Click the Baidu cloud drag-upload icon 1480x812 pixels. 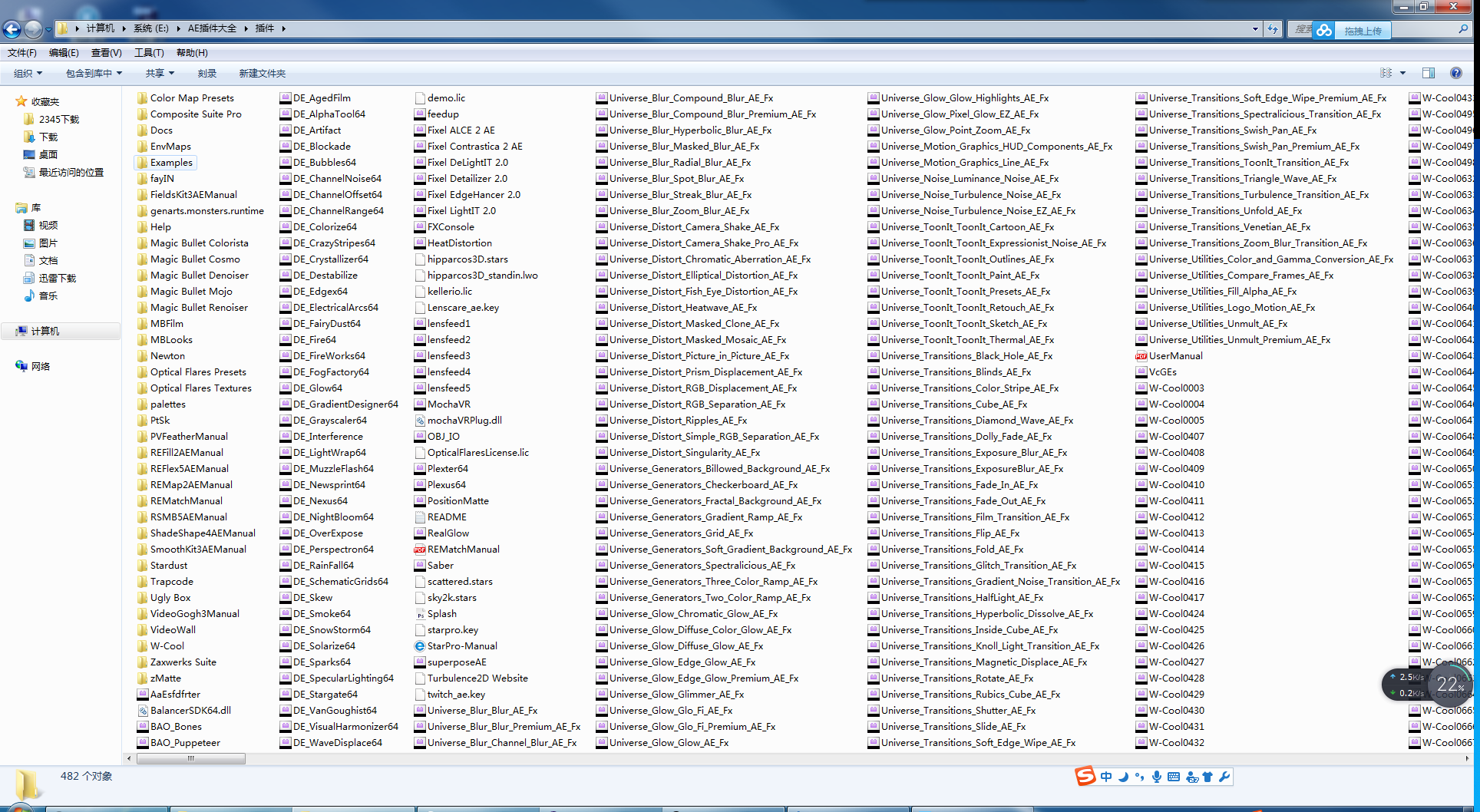click(1324, 30)
